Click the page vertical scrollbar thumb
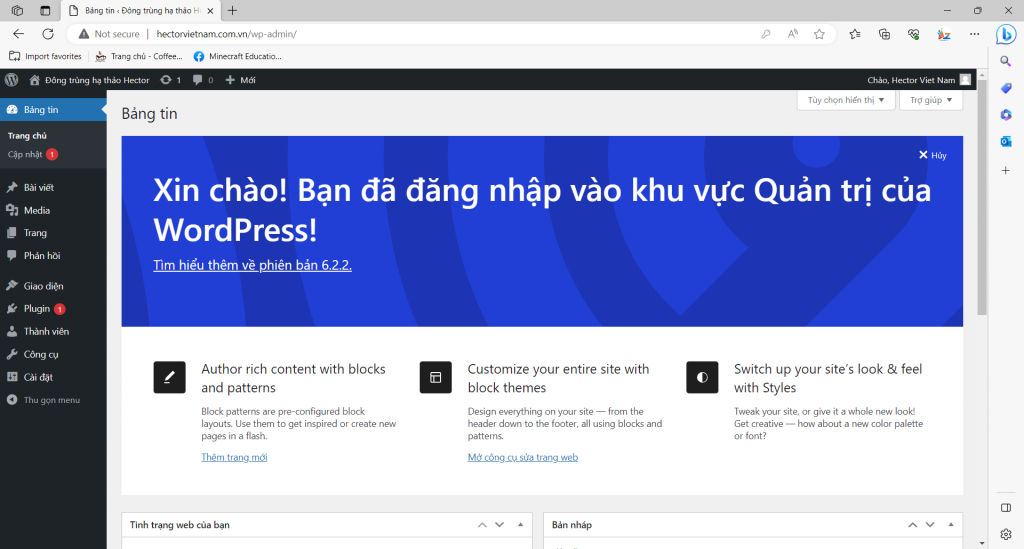The height and width of the screenshot is (549, 1024). 982,196
